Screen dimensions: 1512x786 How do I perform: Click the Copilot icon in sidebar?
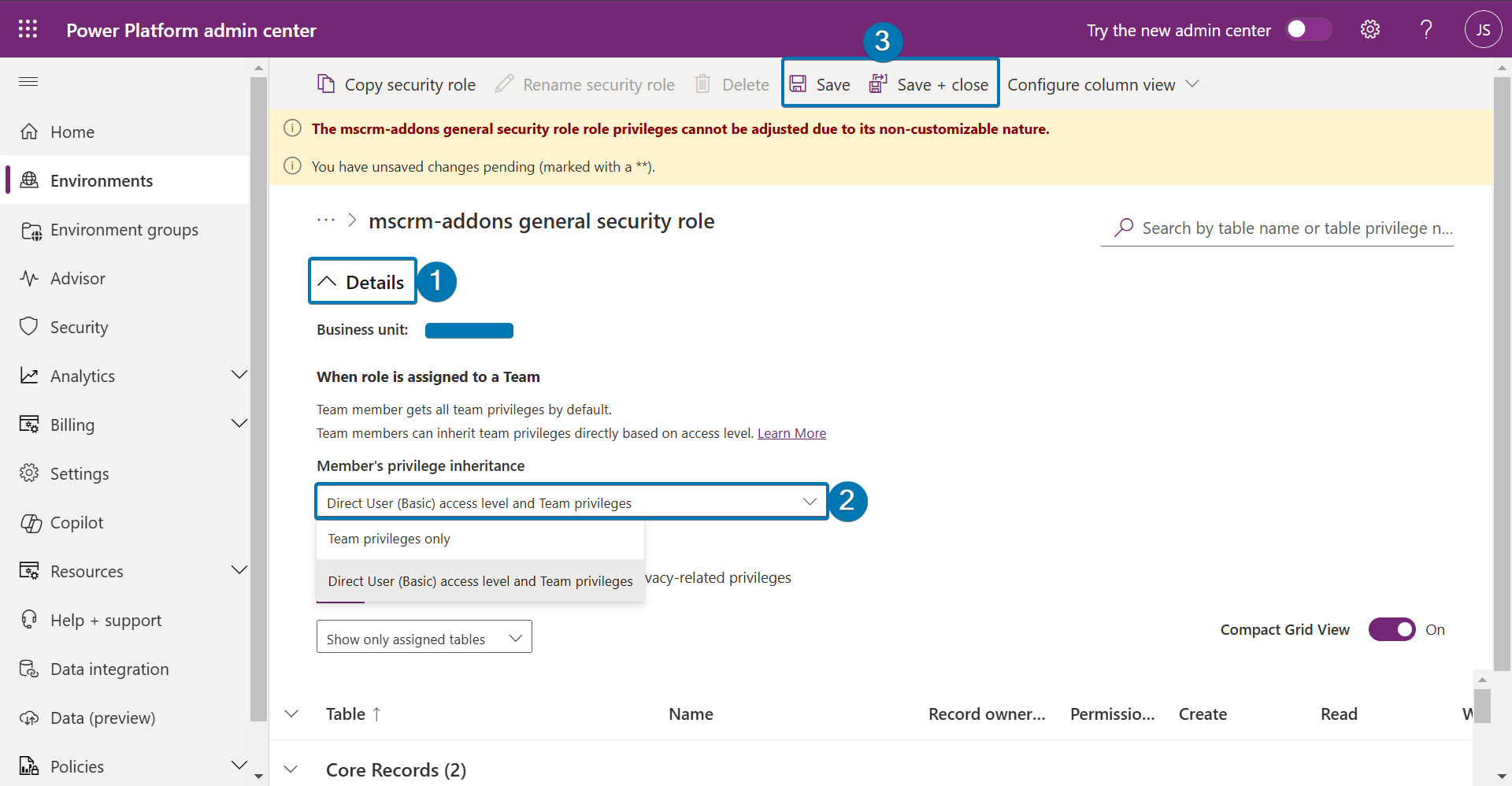(x=31, y=523)
